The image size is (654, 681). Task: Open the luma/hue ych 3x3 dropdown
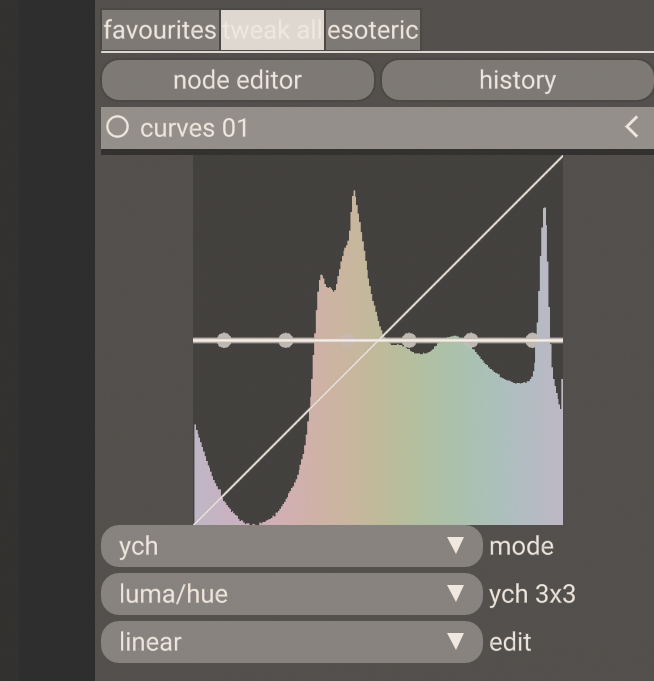291,594
